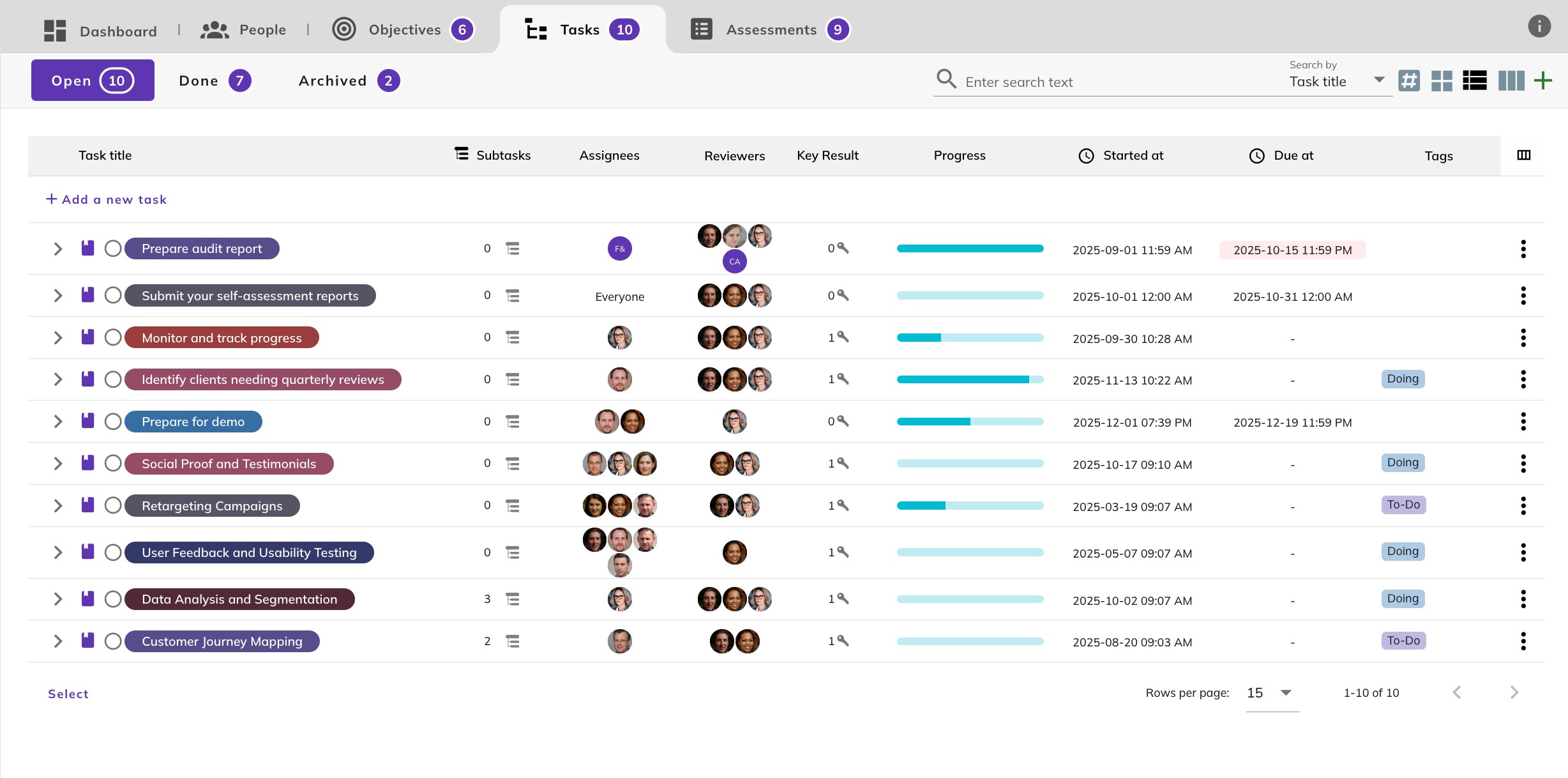Expand the Data Analysis and Segmentation row

click(58, 599)
